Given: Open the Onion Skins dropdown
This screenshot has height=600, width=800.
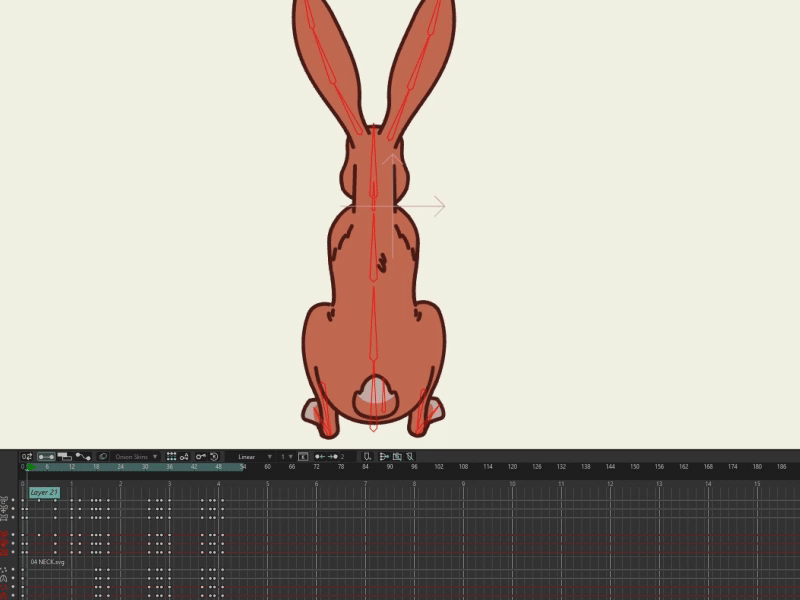Looking at the screenshot, I should 136,457.
